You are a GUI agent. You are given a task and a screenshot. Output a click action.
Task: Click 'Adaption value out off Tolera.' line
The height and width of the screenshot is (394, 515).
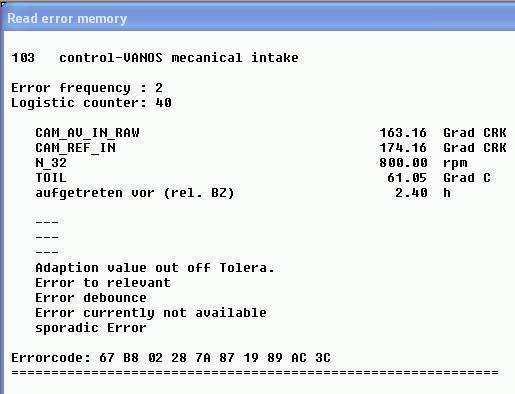pos(155,268)
